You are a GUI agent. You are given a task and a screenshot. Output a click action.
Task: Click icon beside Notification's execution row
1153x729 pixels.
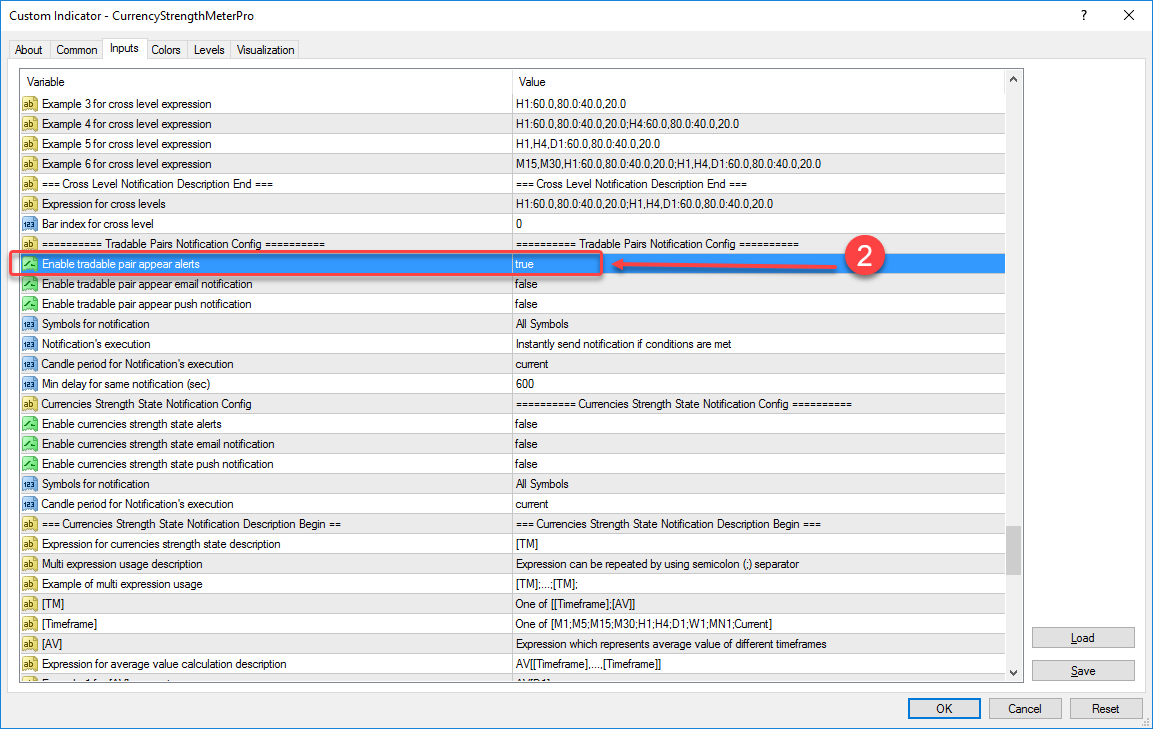pos(29,344)
